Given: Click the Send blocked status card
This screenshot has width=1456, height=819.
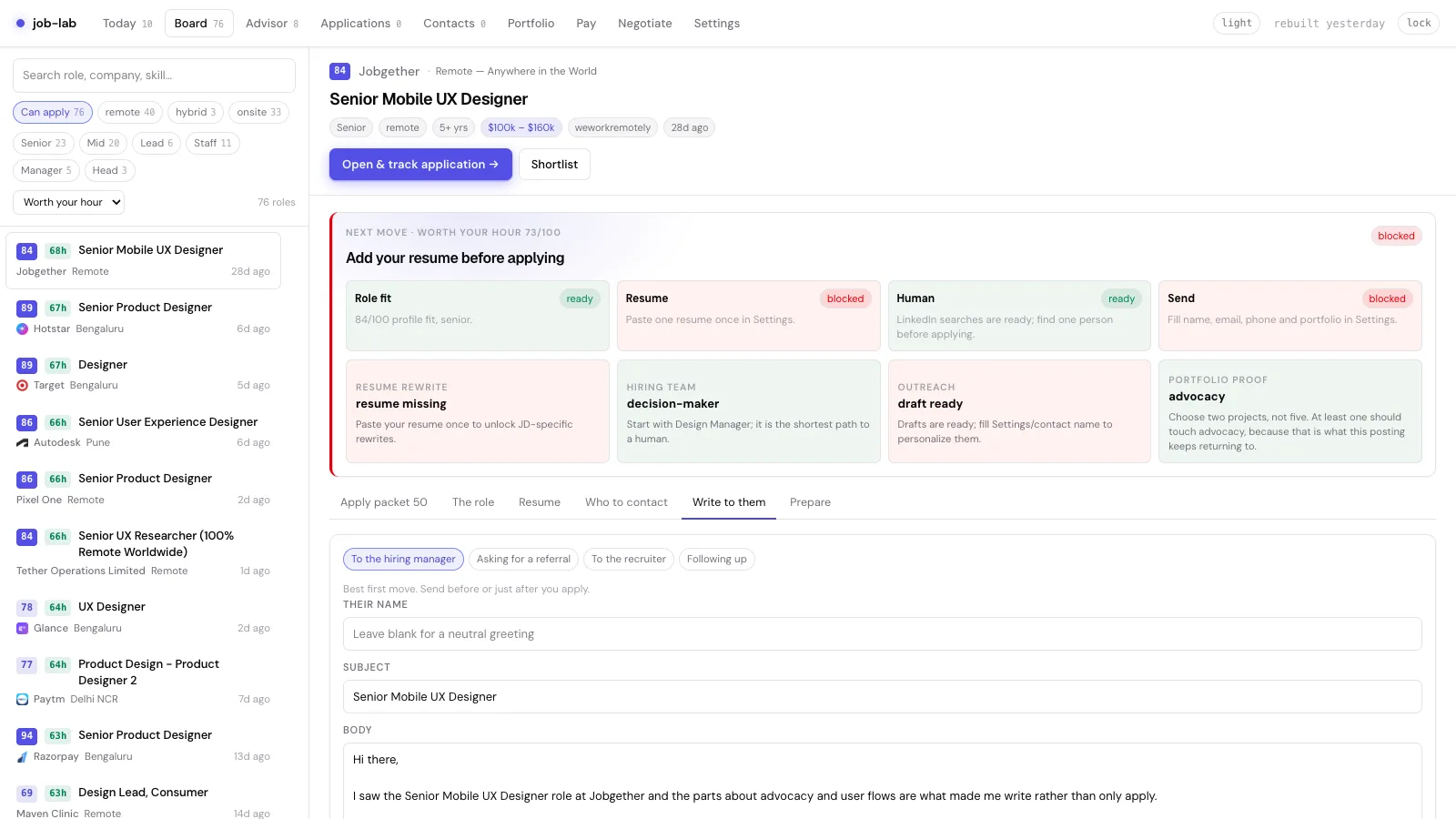Looking at the screenshot, I should (1290, 316).
